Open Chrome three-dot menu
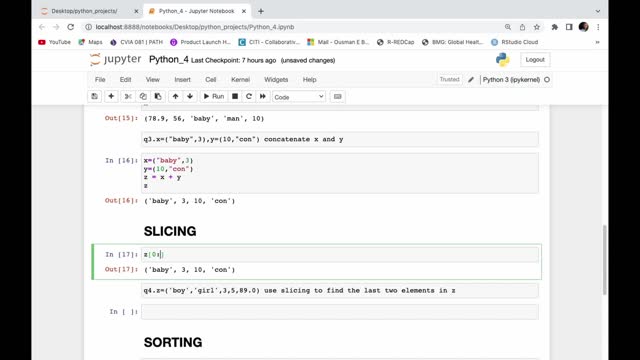This screenshot has width=640, height=360. [x=598, y=27]
